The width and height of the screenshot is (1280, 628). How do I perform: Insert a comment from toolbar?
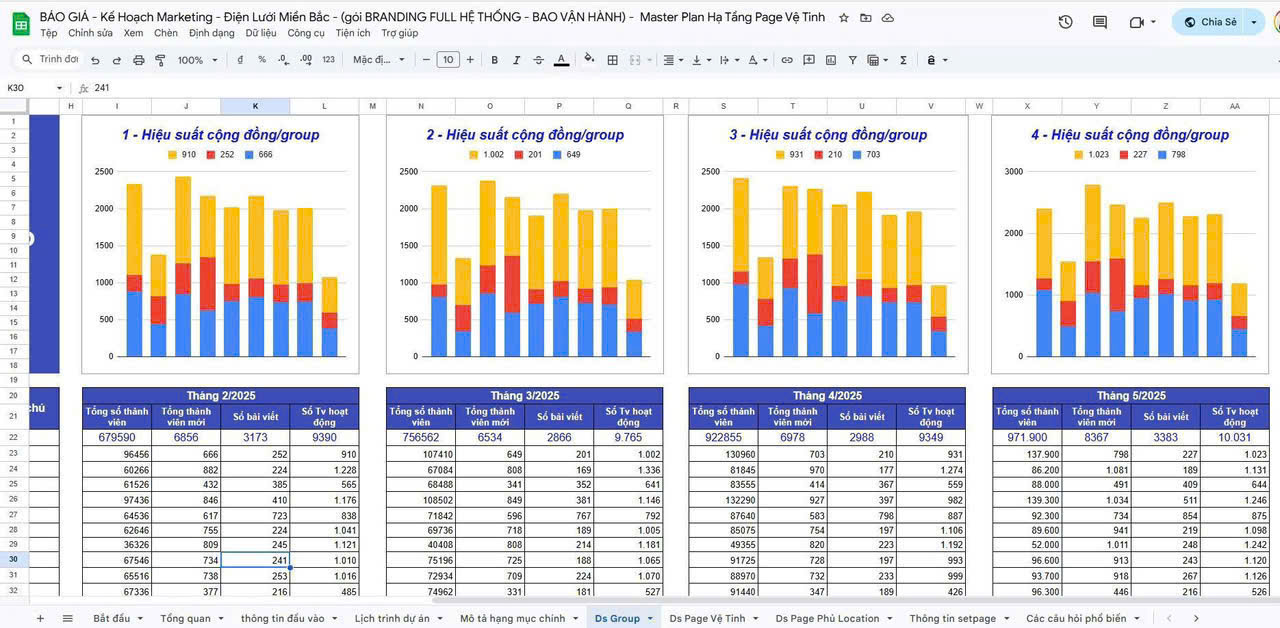click(808, 60)
